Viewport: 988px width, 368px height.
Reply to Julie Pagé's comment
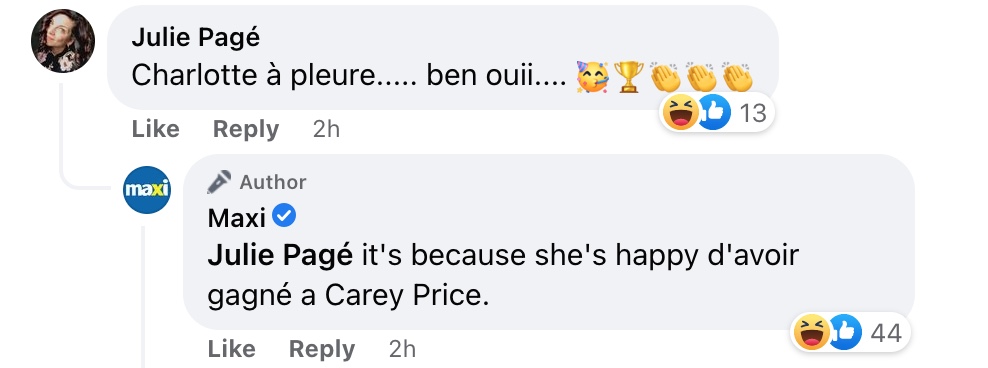click(246, 129)
